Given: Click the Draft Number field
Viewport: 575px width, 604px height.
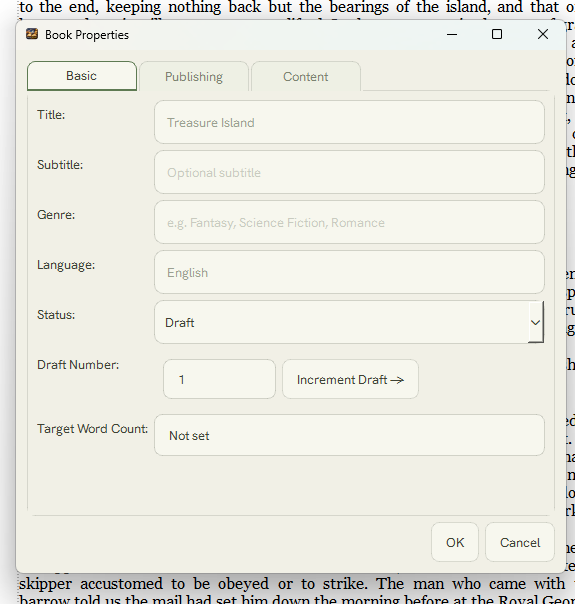Looking at the screenshot, I should click(219, 379).
